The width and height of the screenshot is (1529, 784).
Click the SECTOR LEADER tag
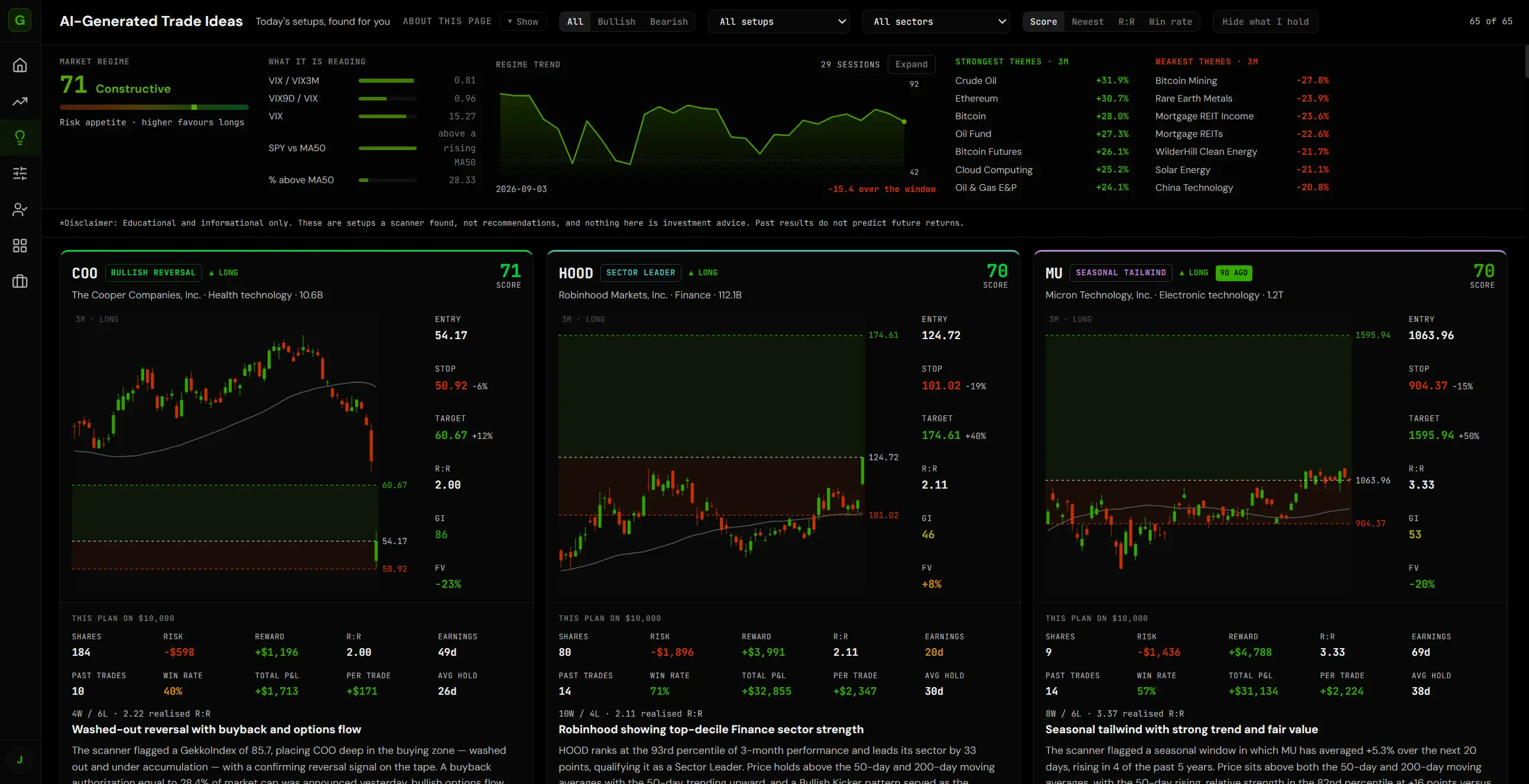click(x=641, y=272)
